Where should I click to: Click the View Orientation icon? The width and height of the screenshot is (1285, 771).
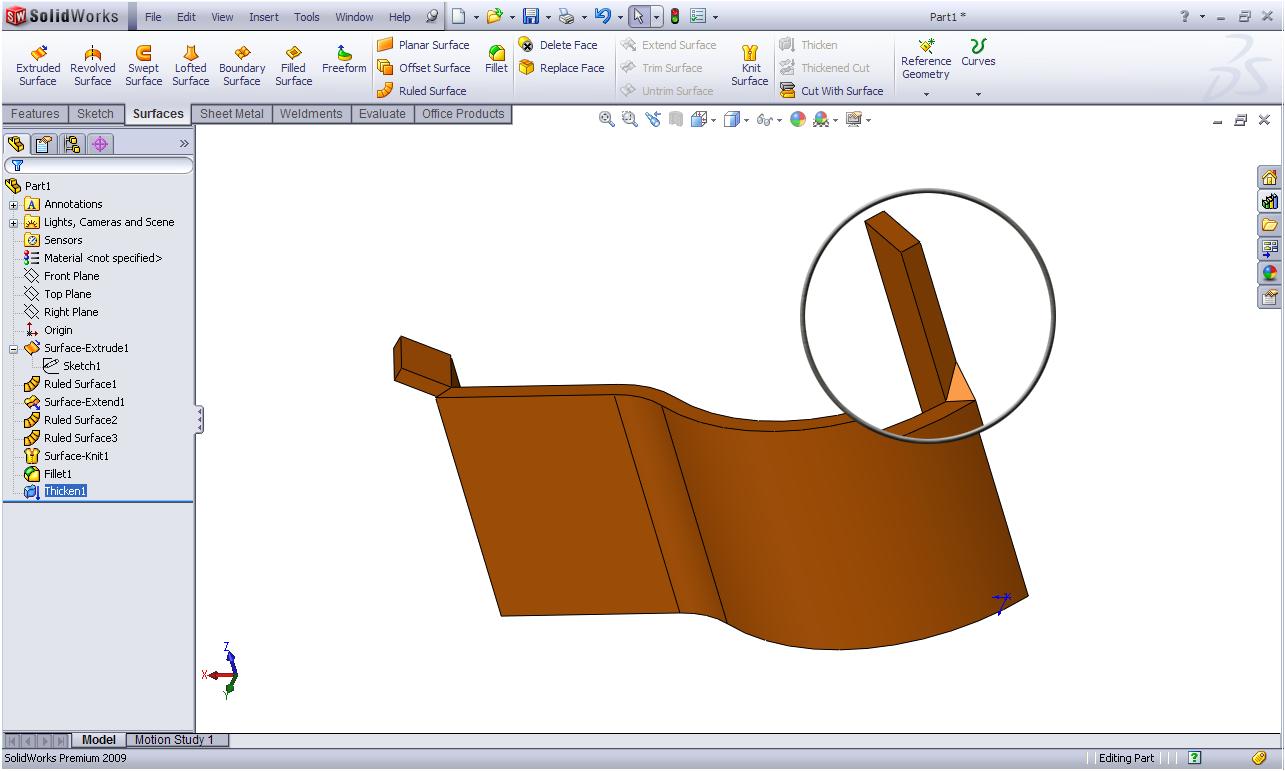coord(699,120)
